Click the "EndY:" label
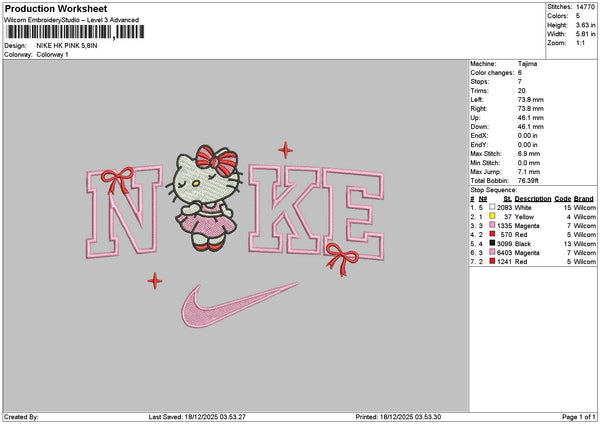600x424 pixels. point(479,145)
